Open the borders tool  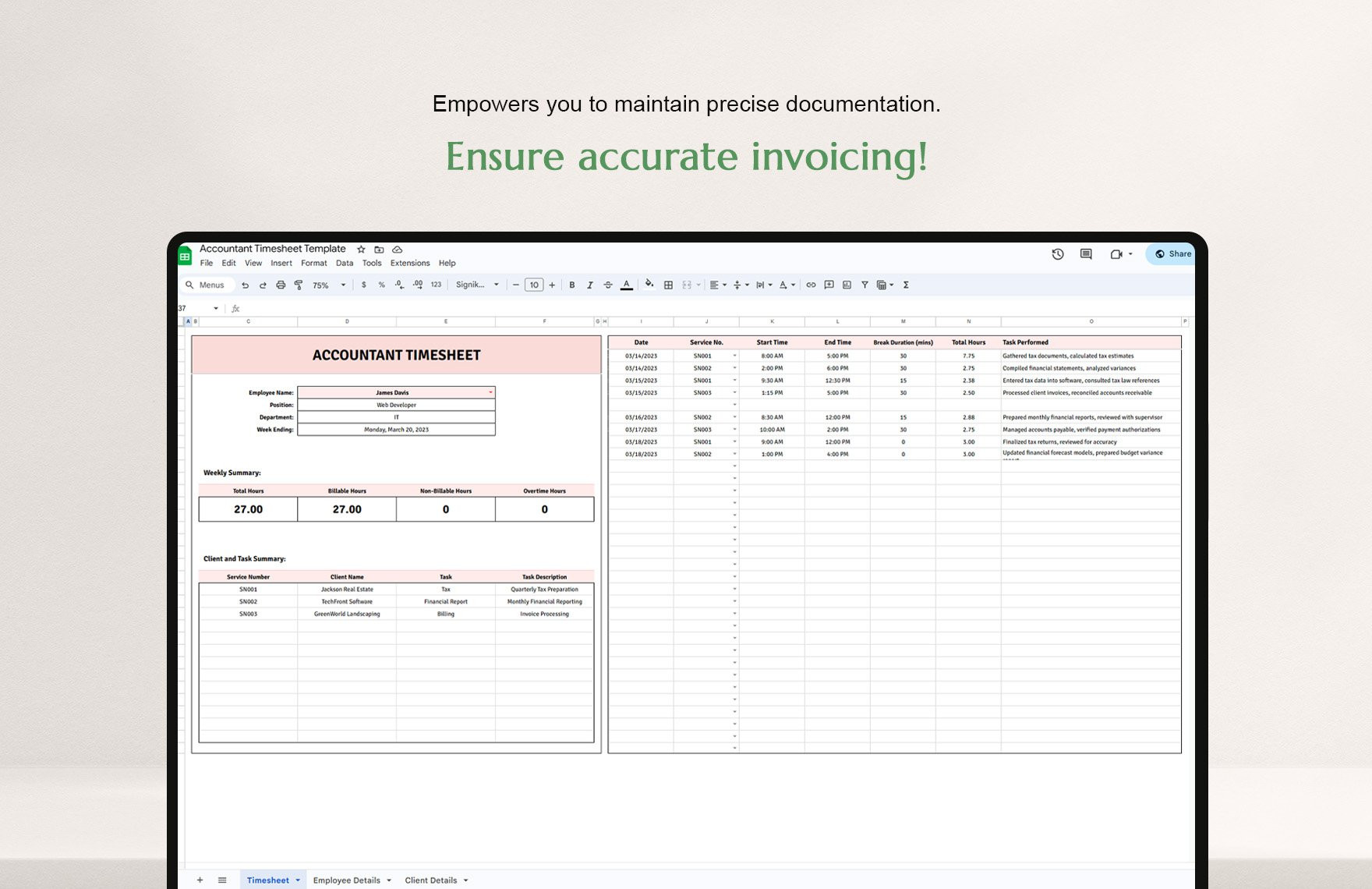click(x=668, y=285)
